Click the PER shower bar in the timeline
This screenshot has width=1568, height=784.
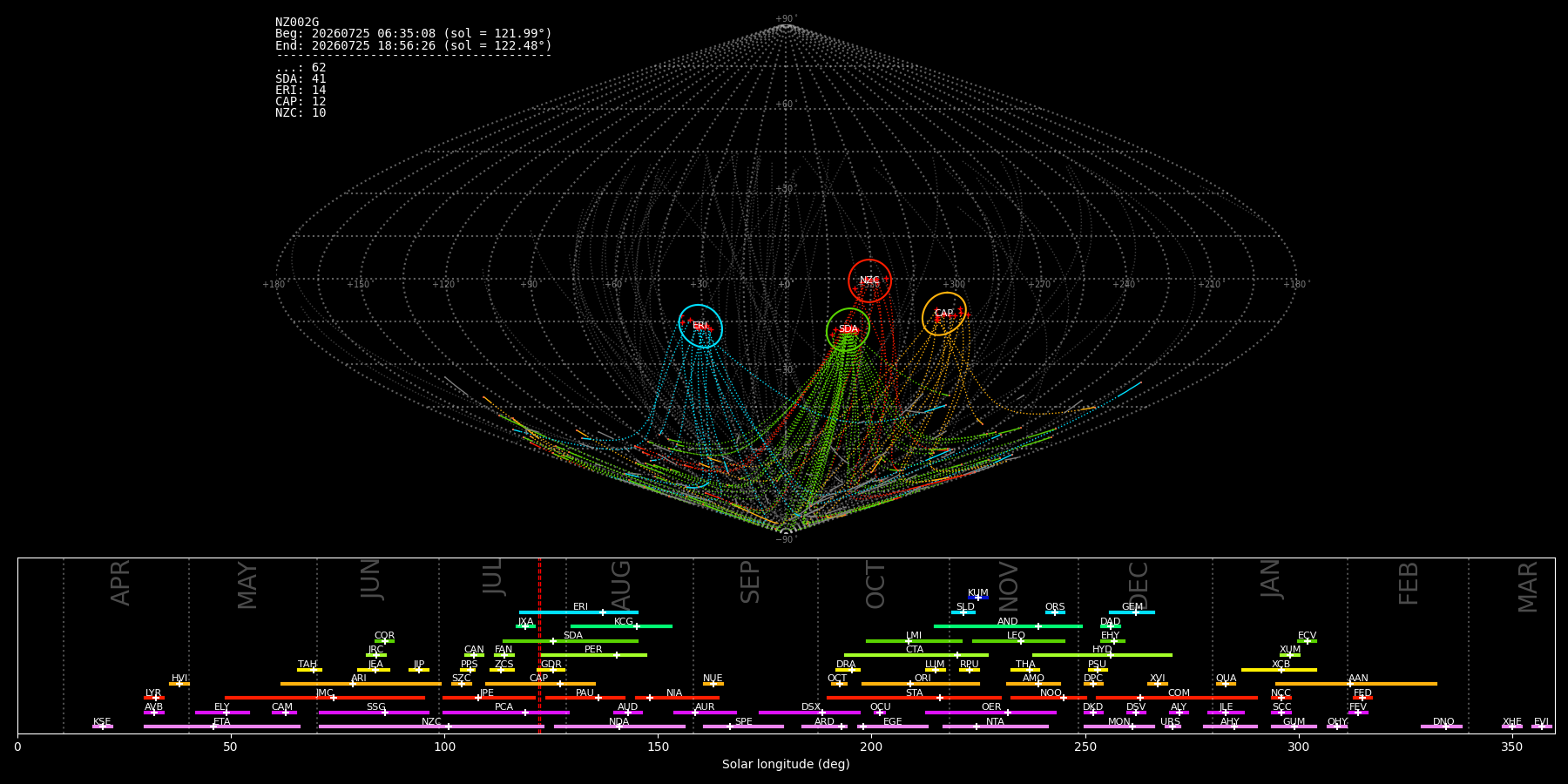pyautogui.click(x=594, y=655)
